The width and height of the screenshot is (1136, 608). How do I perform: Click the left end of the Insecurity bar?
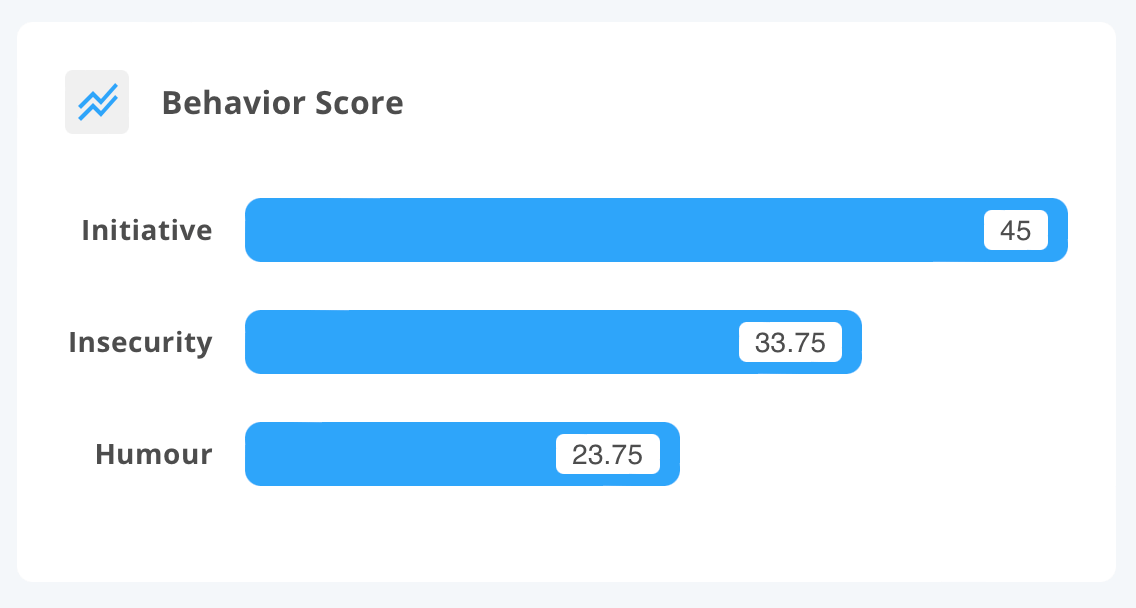pos(257,342)
